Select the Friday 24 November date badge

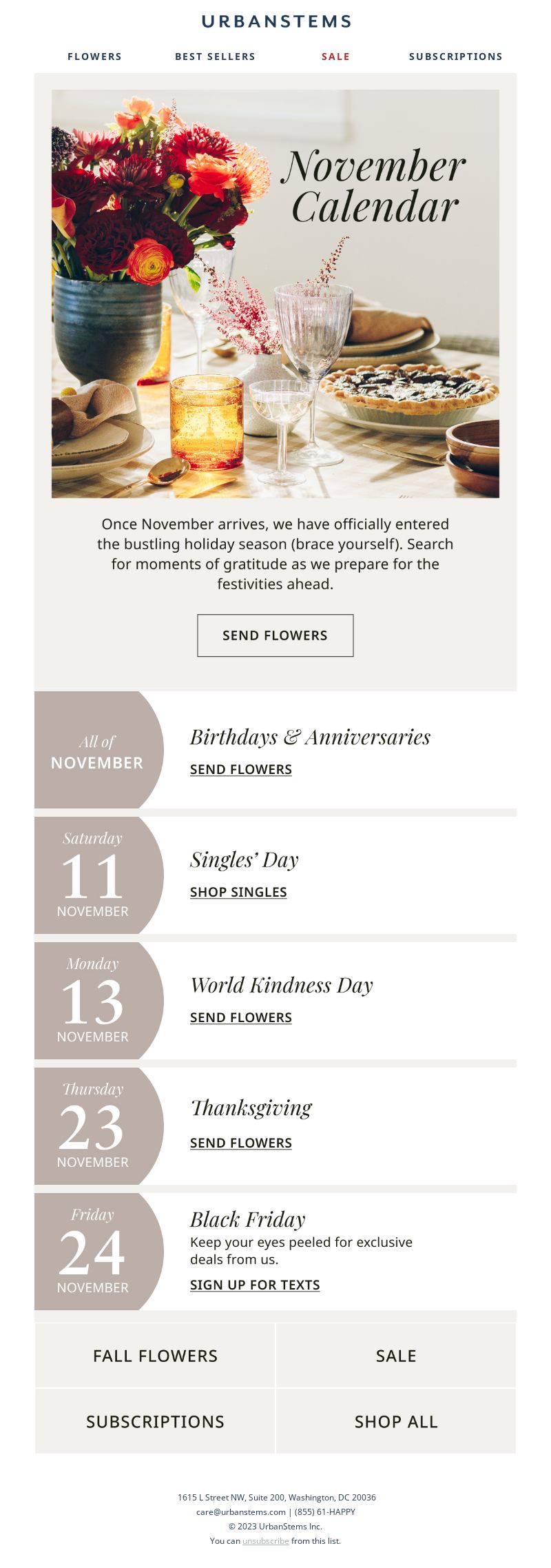[99, 1252]
